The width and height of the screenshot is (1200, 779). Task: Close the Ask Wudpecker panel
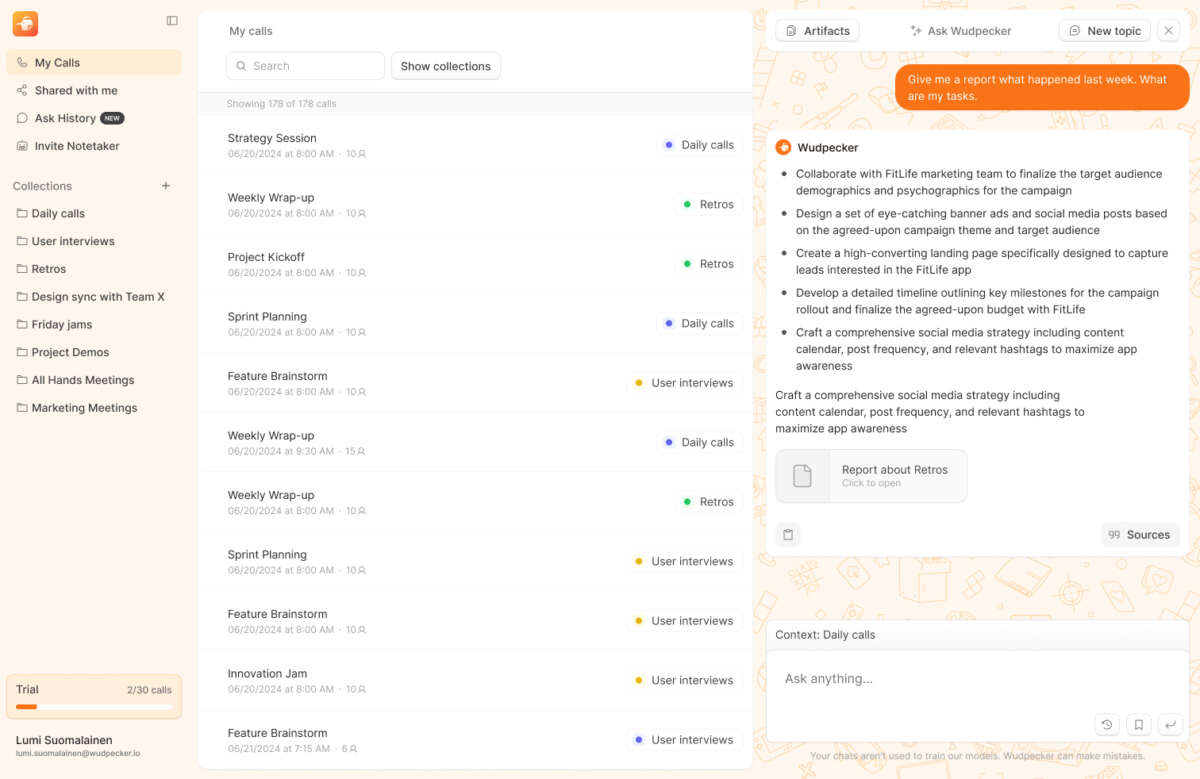point(1168,31)
